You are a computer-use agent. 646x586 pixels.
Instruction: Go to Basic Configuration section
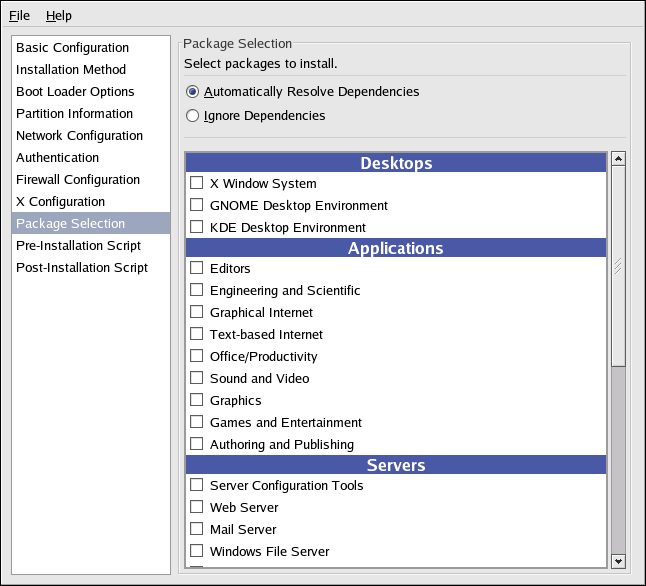tap(72, 48)
